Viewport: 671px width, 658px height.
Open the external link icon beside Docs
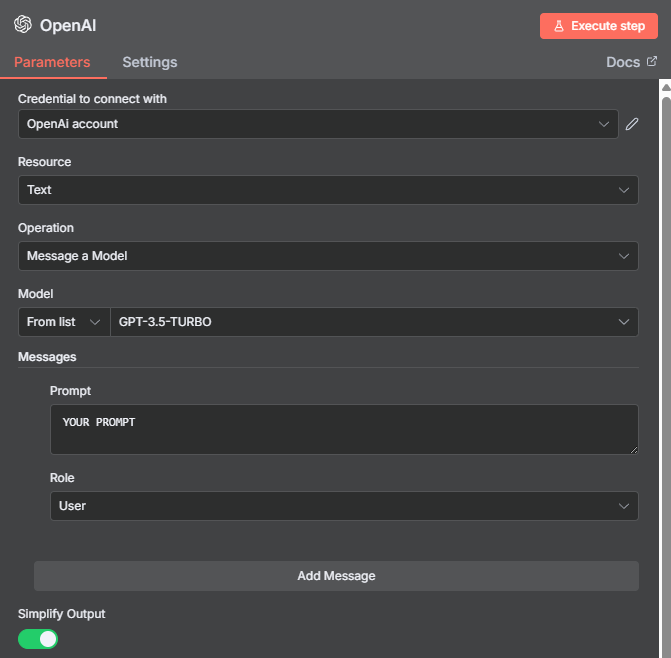coord(652,62)
